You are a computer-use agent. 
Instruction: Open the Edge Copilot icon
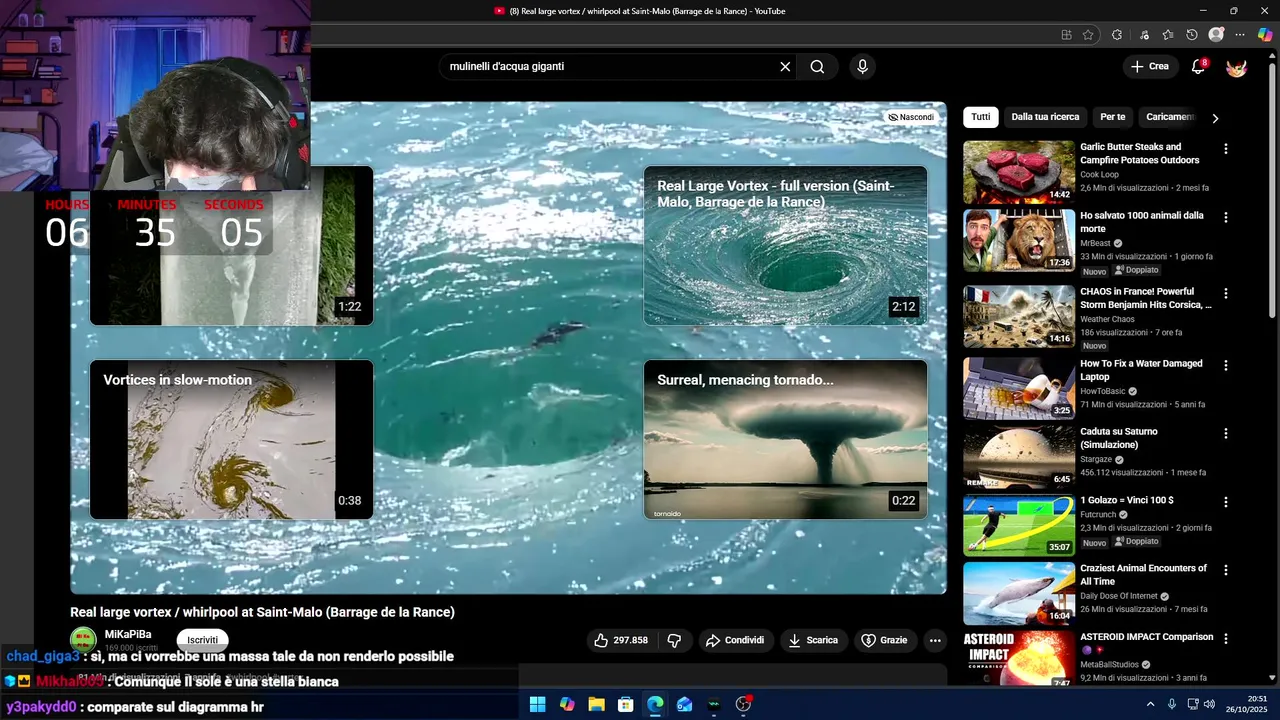(1265, 35)
